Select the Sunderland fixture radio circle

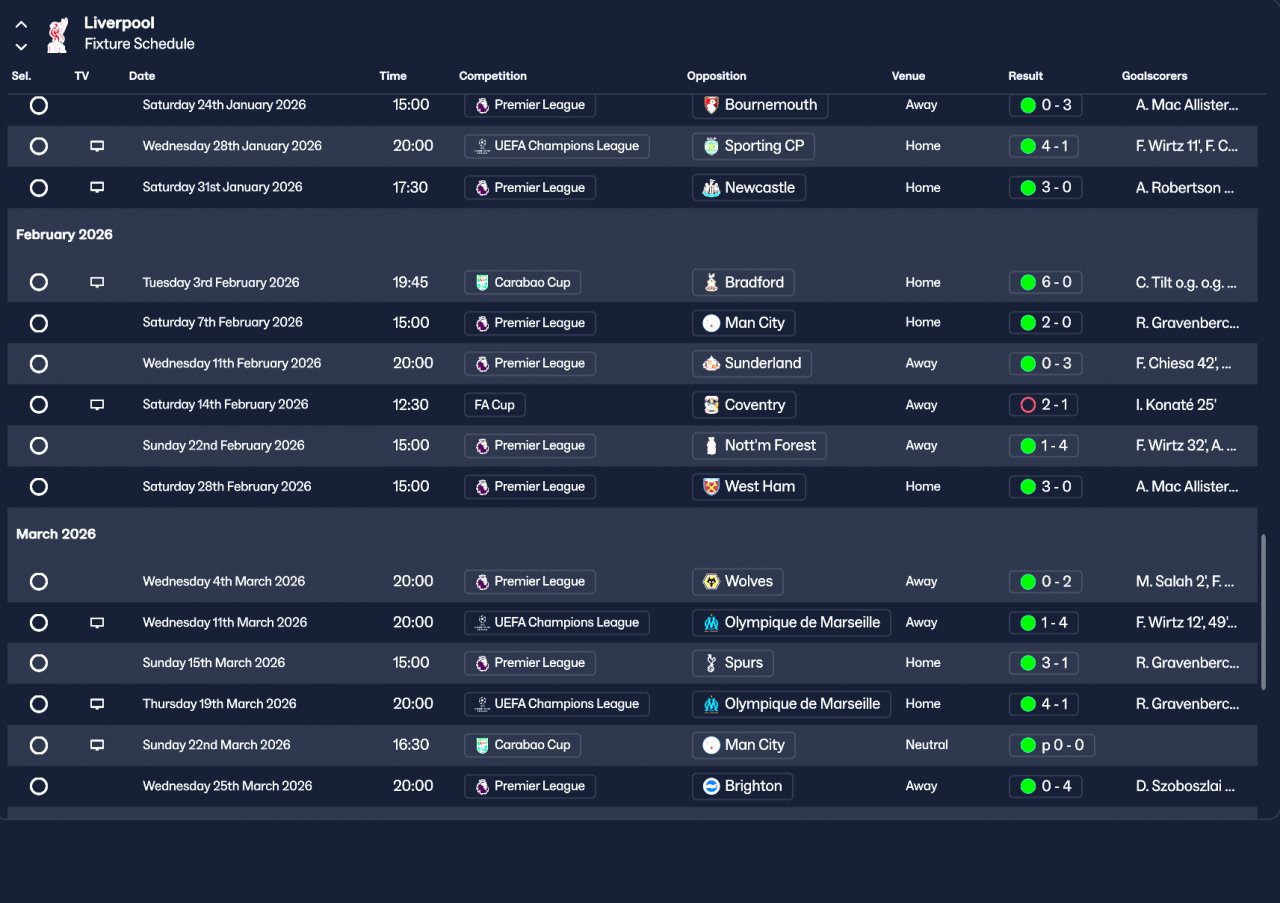[x=39, y=364]
